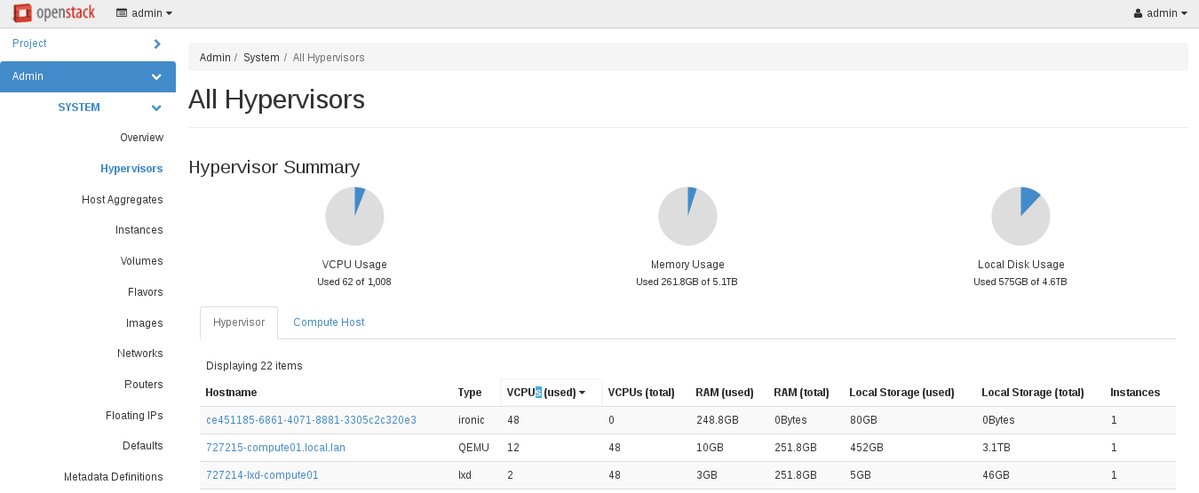The image size is (1199, 493).
Task: Open the admin project dropdown
Action: click(144, 13)
